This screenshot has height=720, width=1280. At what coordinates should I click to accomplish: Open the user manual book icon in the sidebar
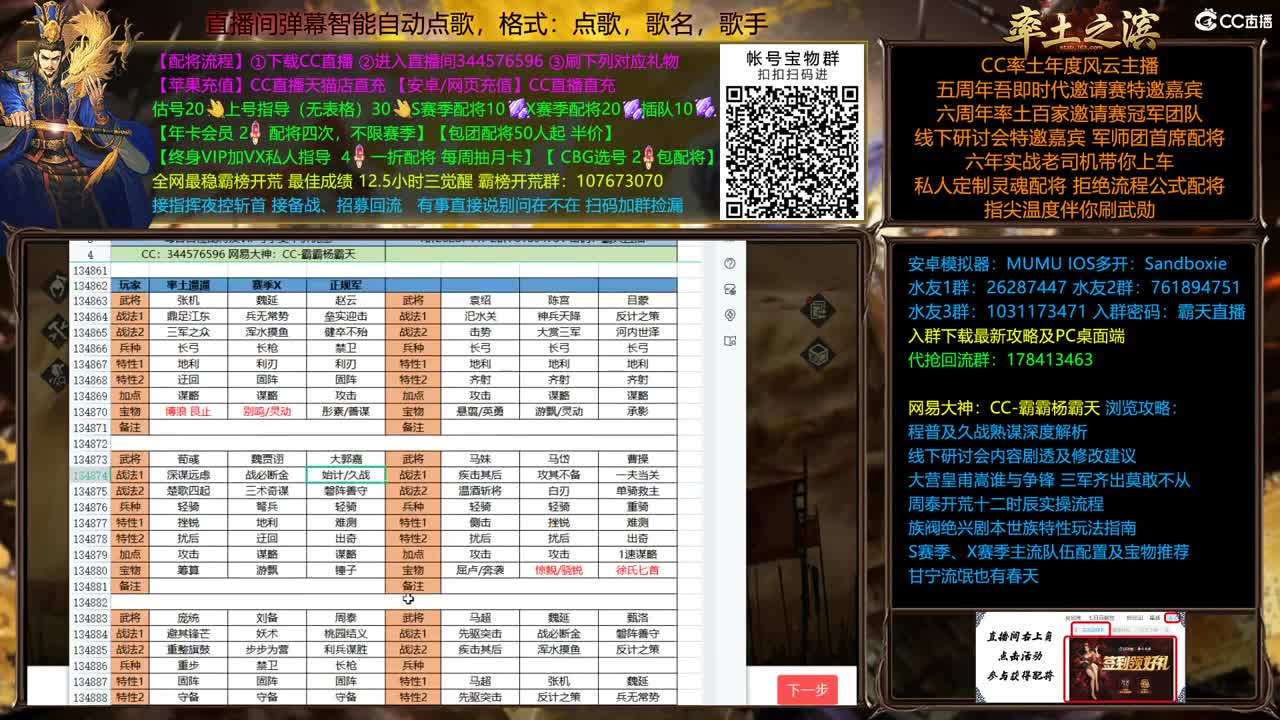click(x=731, y=341)
